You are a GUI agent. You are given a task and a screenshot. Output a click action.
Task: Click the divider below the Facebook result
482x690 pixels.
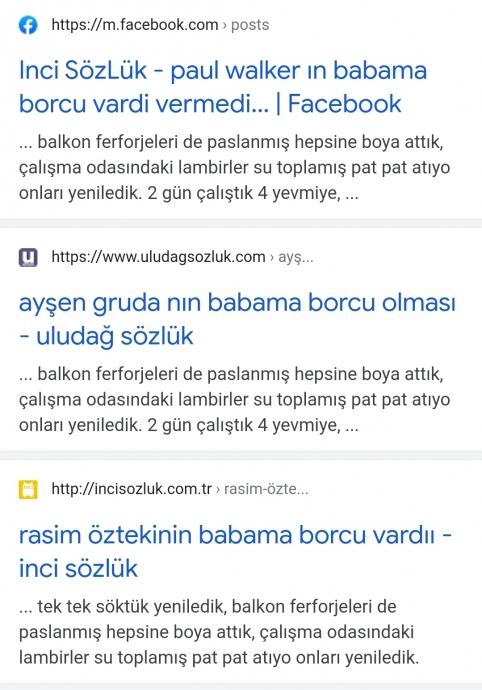(241, 223)
